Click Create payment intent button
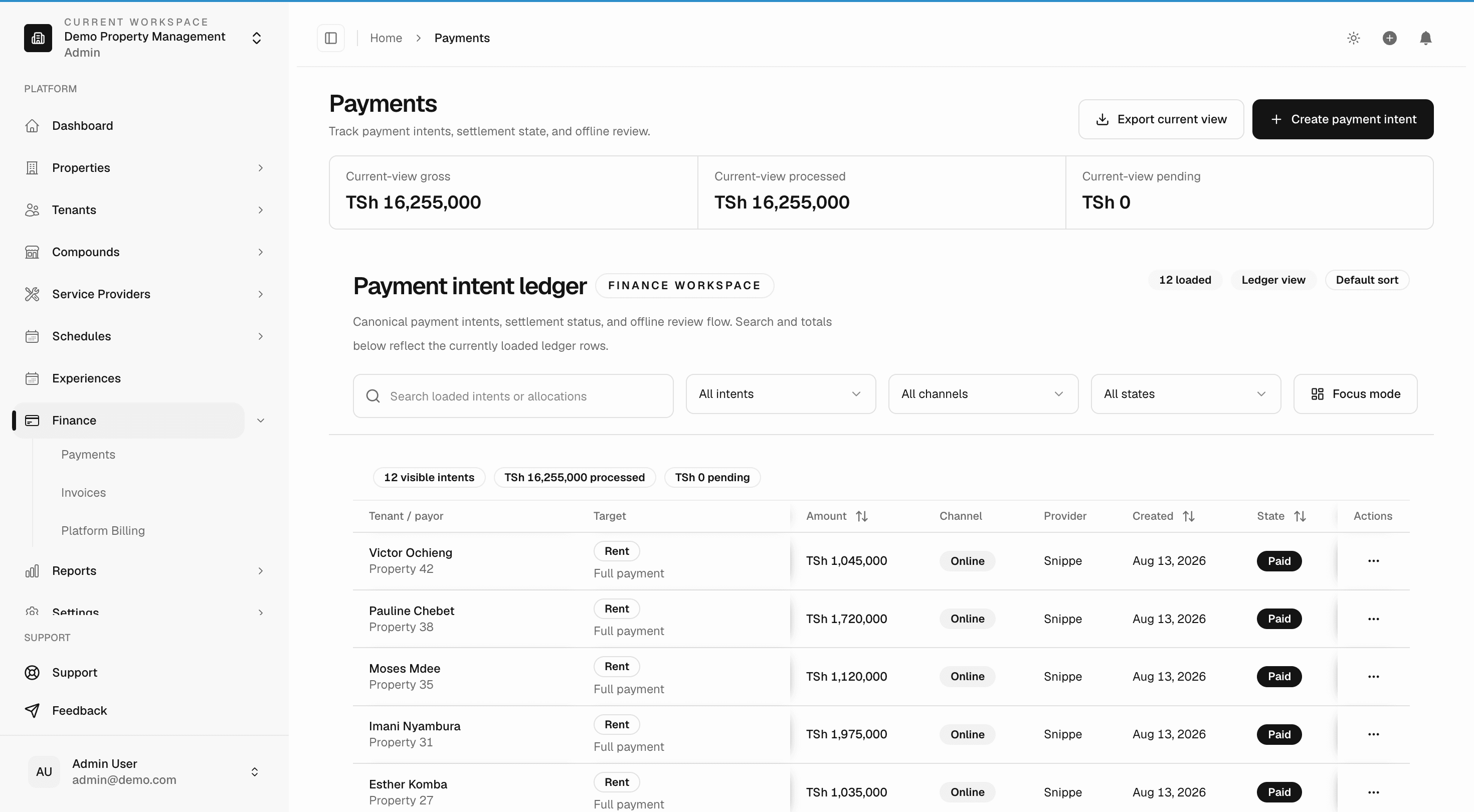This screenshot has height=812, width=1474. coord(1343,119)
